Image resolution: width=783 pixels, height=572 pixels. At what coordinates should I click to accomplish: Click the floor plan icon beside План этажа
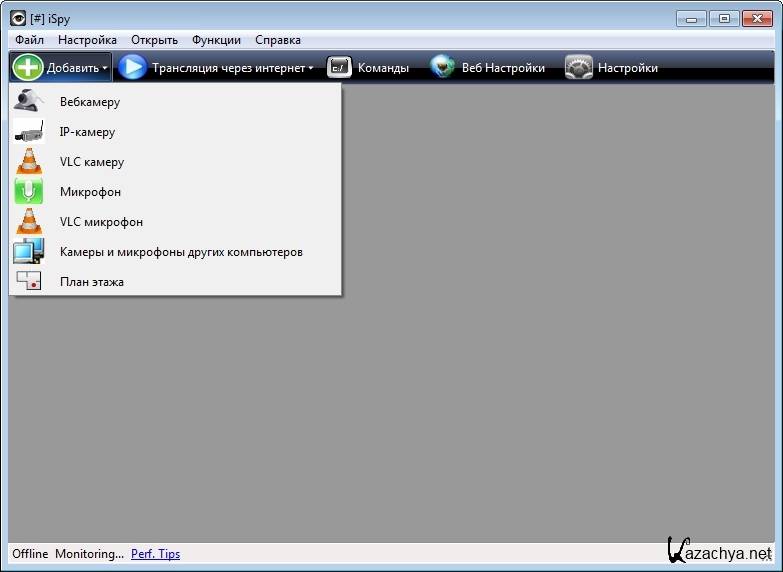pyautogui.click(x=29, y=282)
